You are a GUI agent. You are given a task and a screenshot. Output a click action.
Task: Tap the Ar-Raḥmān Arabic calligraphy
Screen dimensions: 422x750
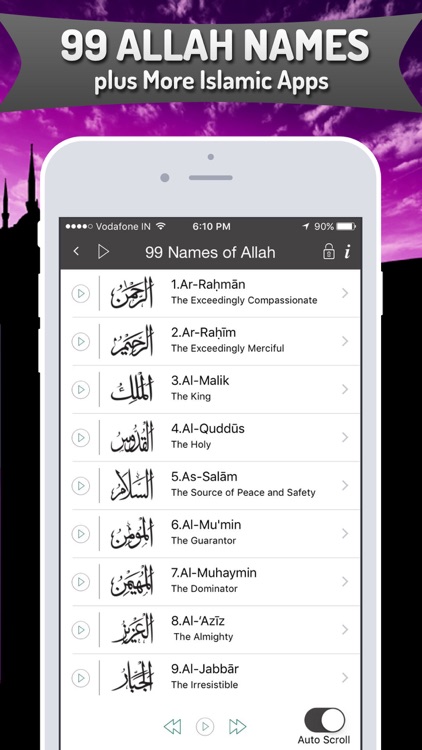[x=132, y=292]
